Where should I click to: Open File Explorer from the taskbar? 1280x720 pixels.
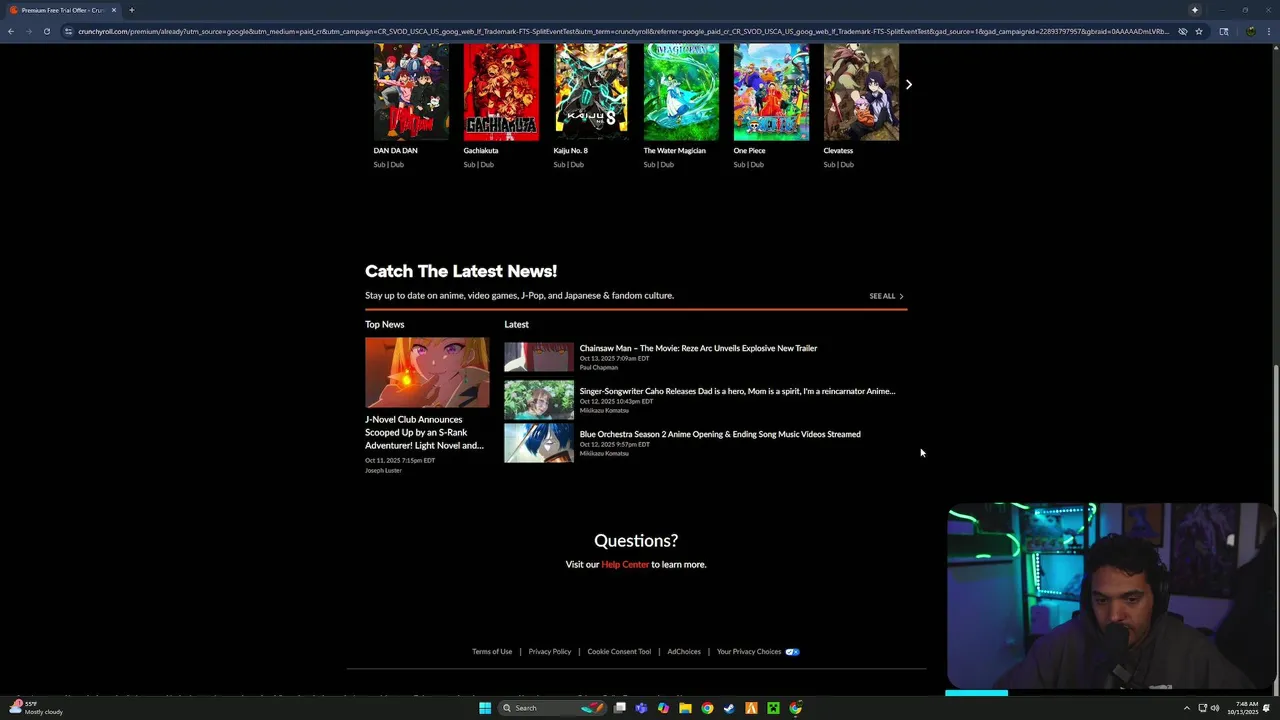685,708
